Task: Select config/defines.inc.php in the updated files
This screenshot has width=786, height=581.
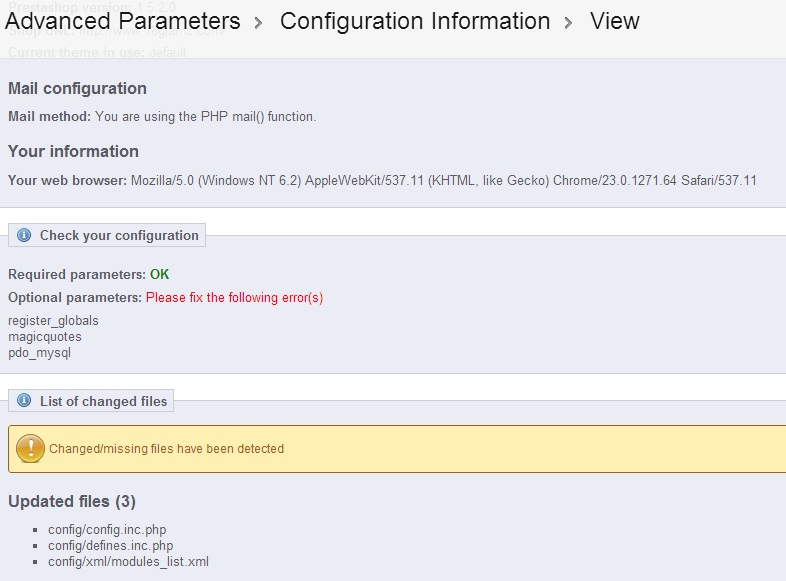Action: tap(110, 546)
